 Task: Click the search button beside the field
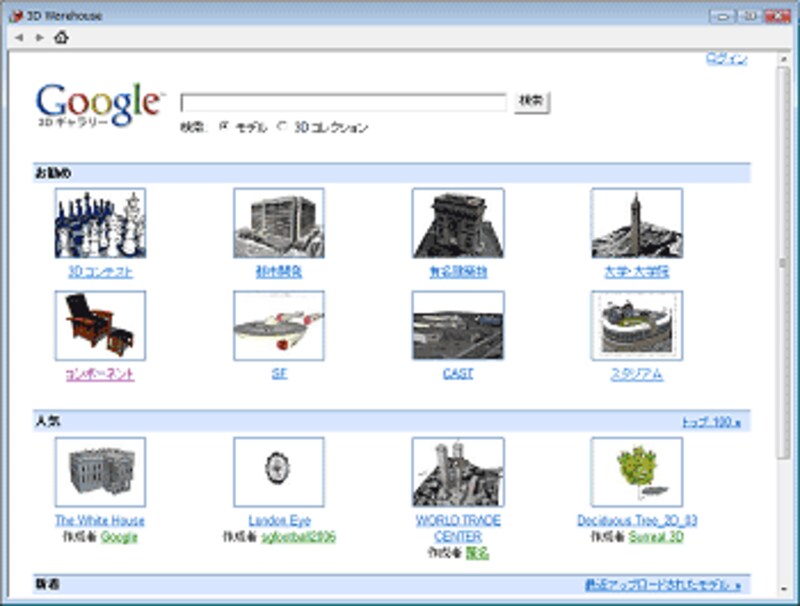click(532, 102)
